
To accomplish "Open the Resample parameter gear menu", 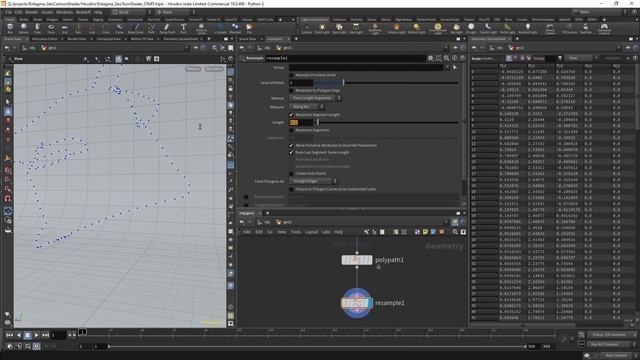I will pos(431,58).
